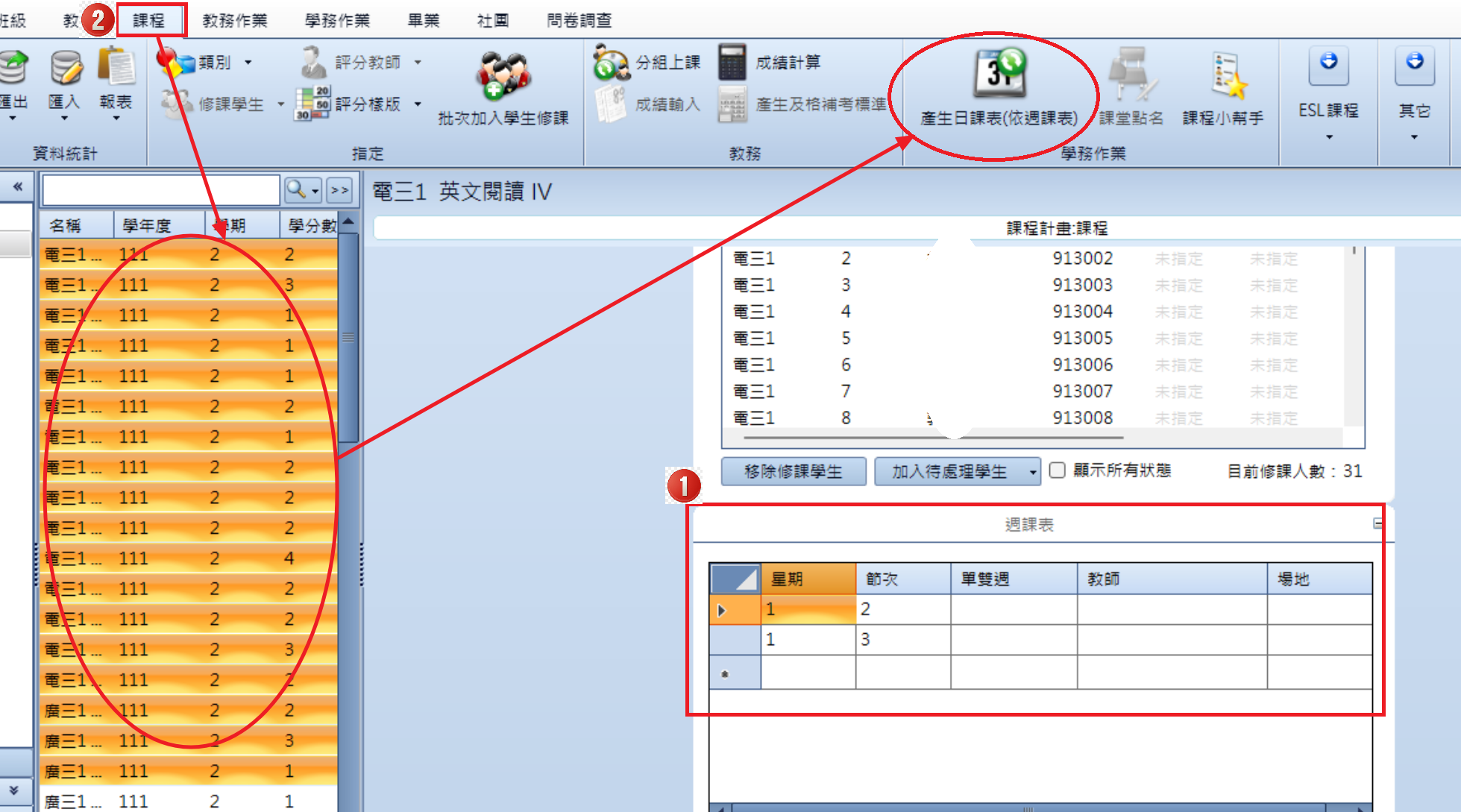Sort by the 學分數 column header
Screen dimensions: 1461x812
[x=310, y=225]
